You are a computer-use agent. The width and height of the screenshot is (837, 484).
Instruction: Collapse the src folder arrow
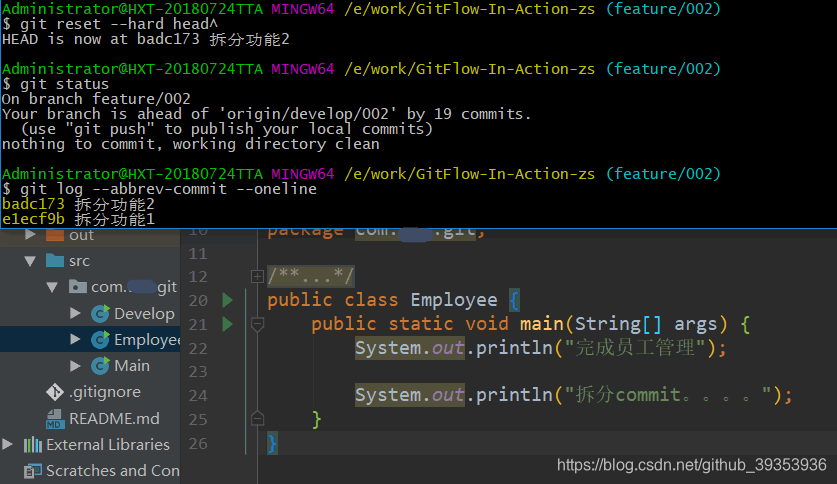[30, 261]
